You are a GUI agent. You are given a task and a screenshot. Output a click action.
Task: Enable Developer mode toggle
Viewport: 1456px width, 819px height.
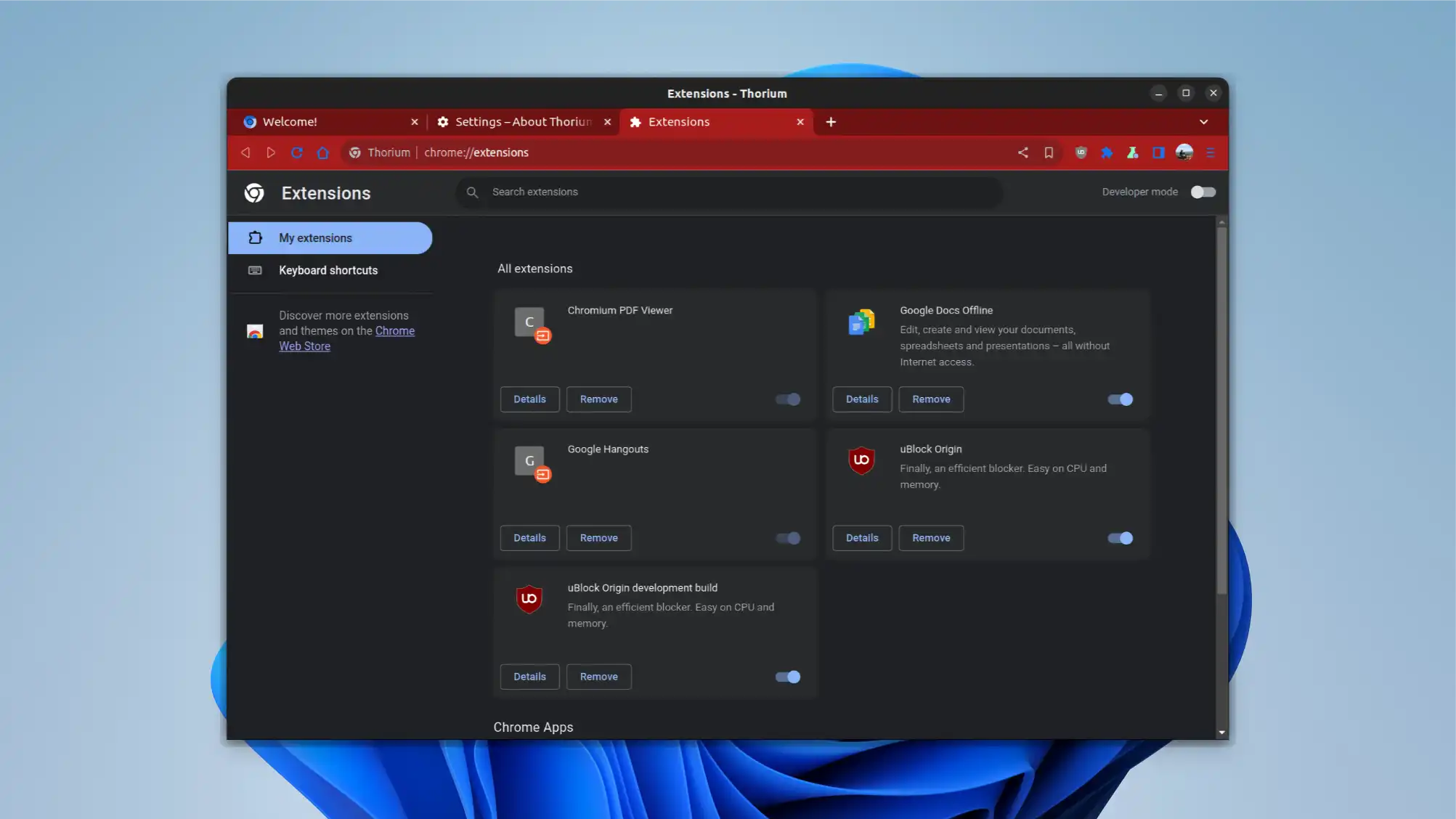tap(1203, 192)
